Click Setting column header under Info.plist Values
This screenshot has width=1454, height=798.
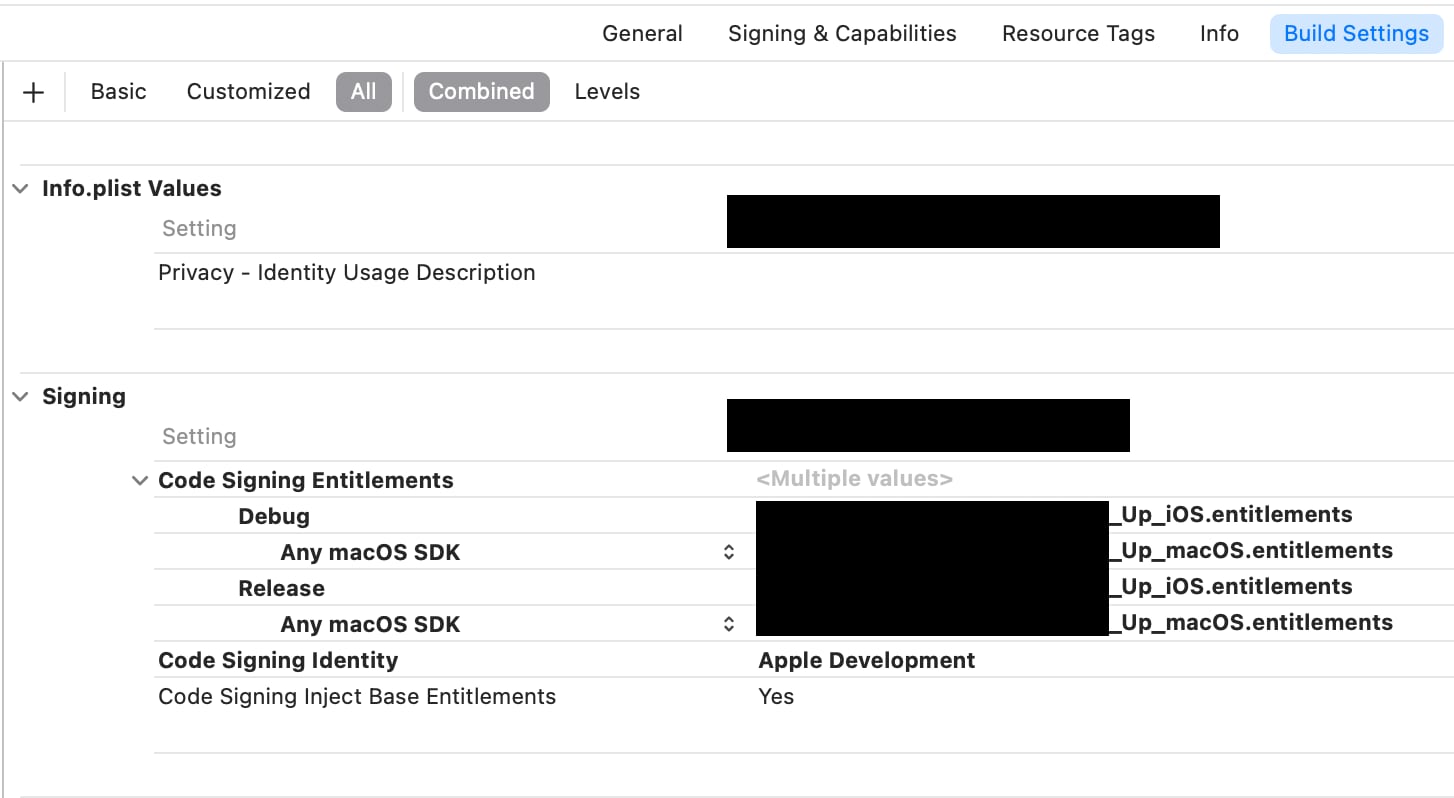coord(199,229)
